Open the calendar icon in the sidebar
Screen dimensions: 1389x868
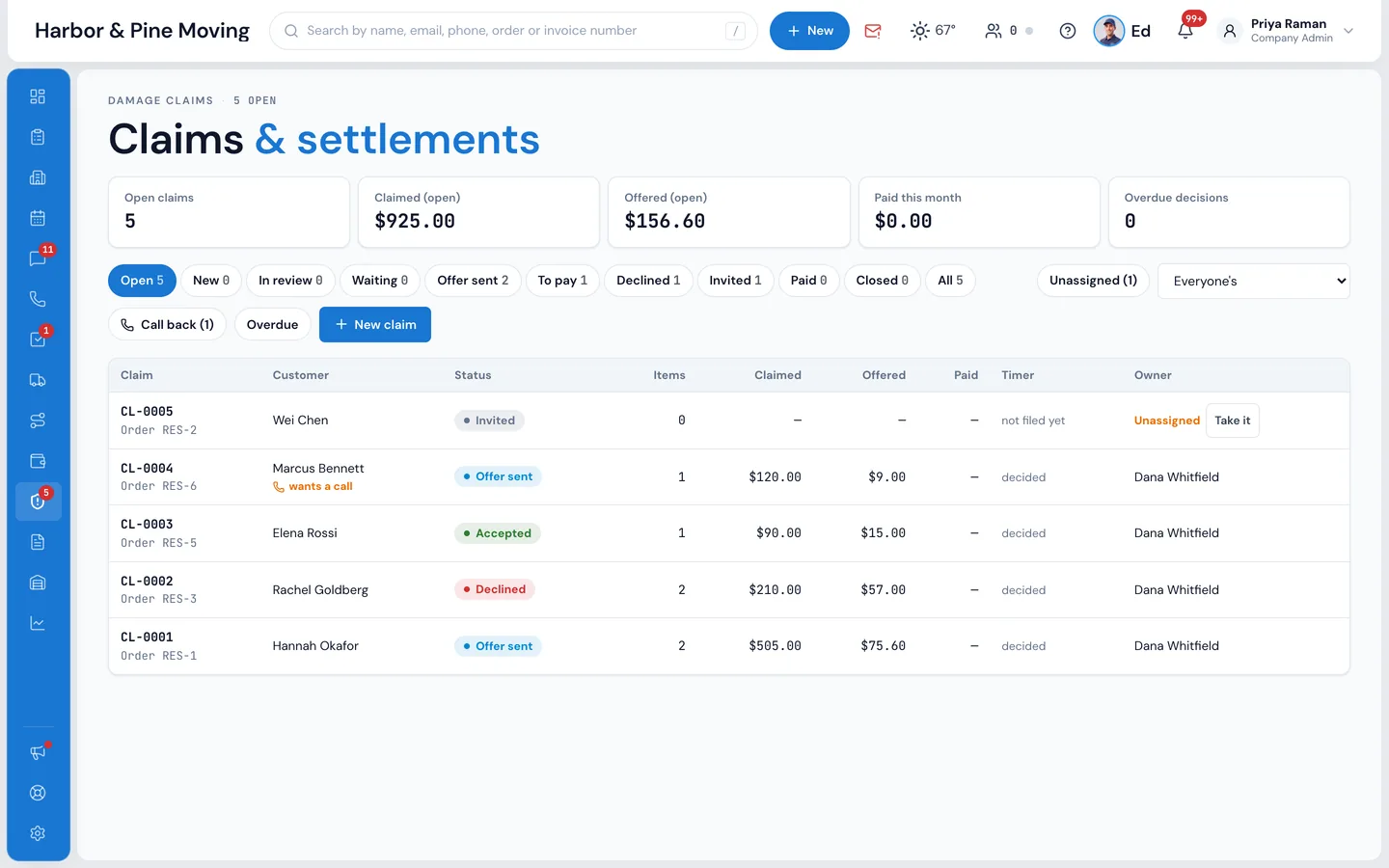click(38, 218)
